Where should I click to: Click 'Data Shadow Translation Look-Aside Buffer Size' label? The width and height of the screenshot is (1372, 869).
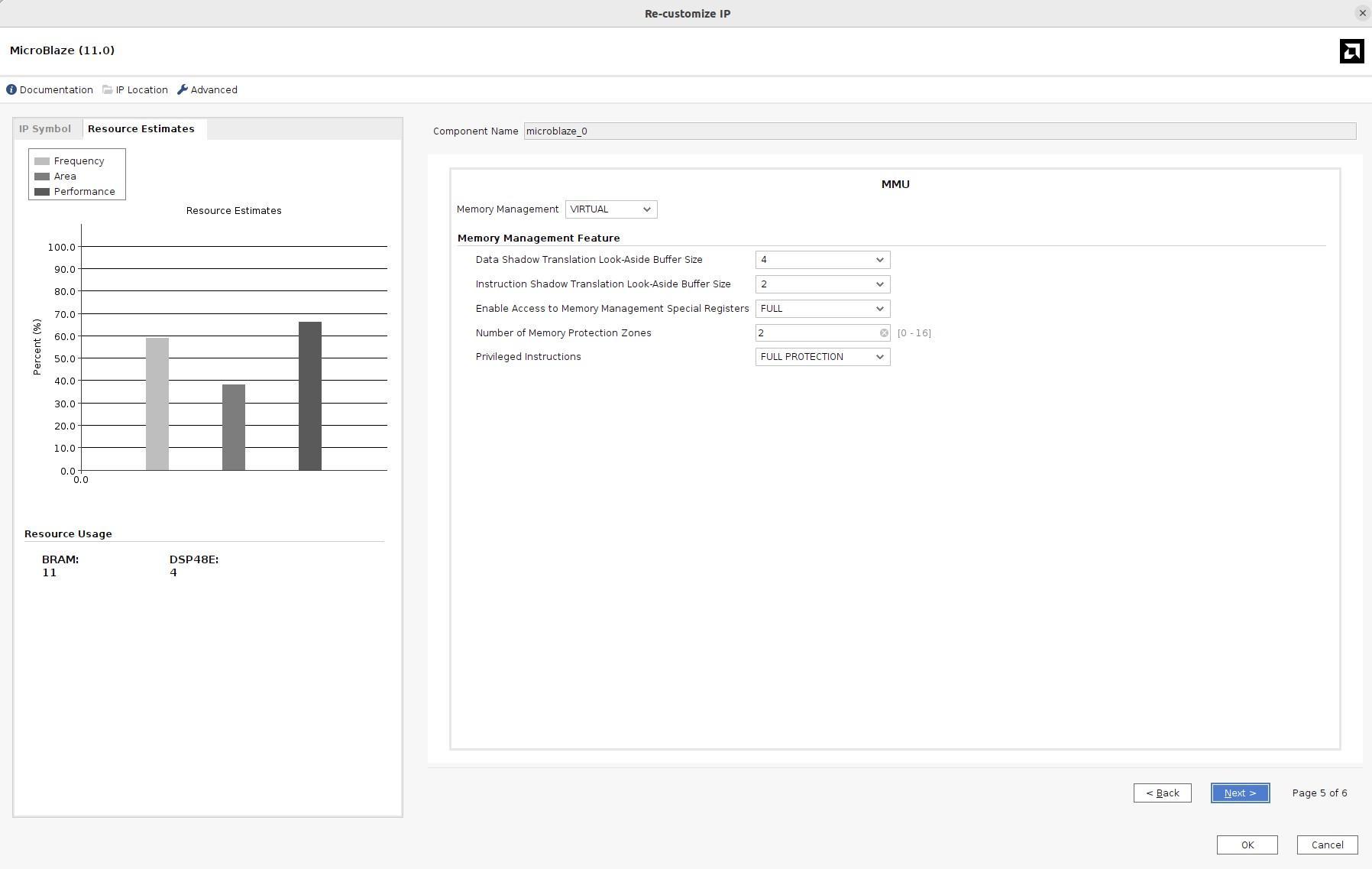(x=589, y=260)
